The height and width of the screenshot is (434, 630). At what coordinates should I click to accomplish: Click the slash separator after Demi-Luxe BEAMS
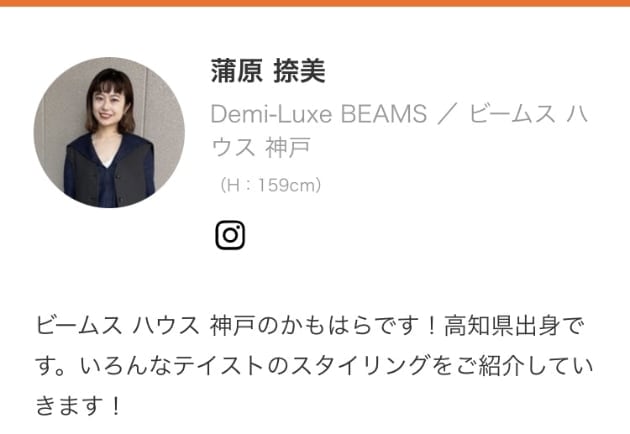click(447, 114)
